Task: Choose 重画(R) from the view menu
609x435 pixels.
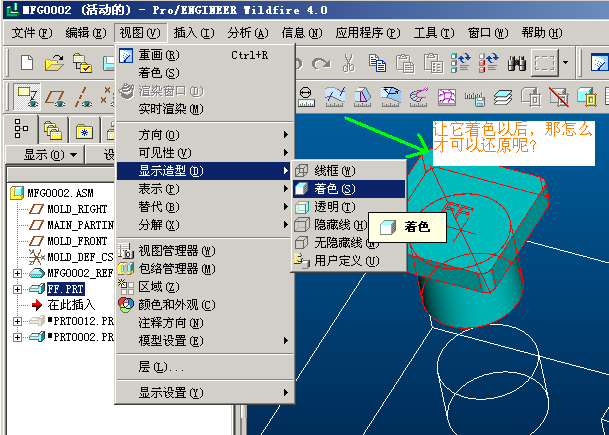Action: point(205,55)
